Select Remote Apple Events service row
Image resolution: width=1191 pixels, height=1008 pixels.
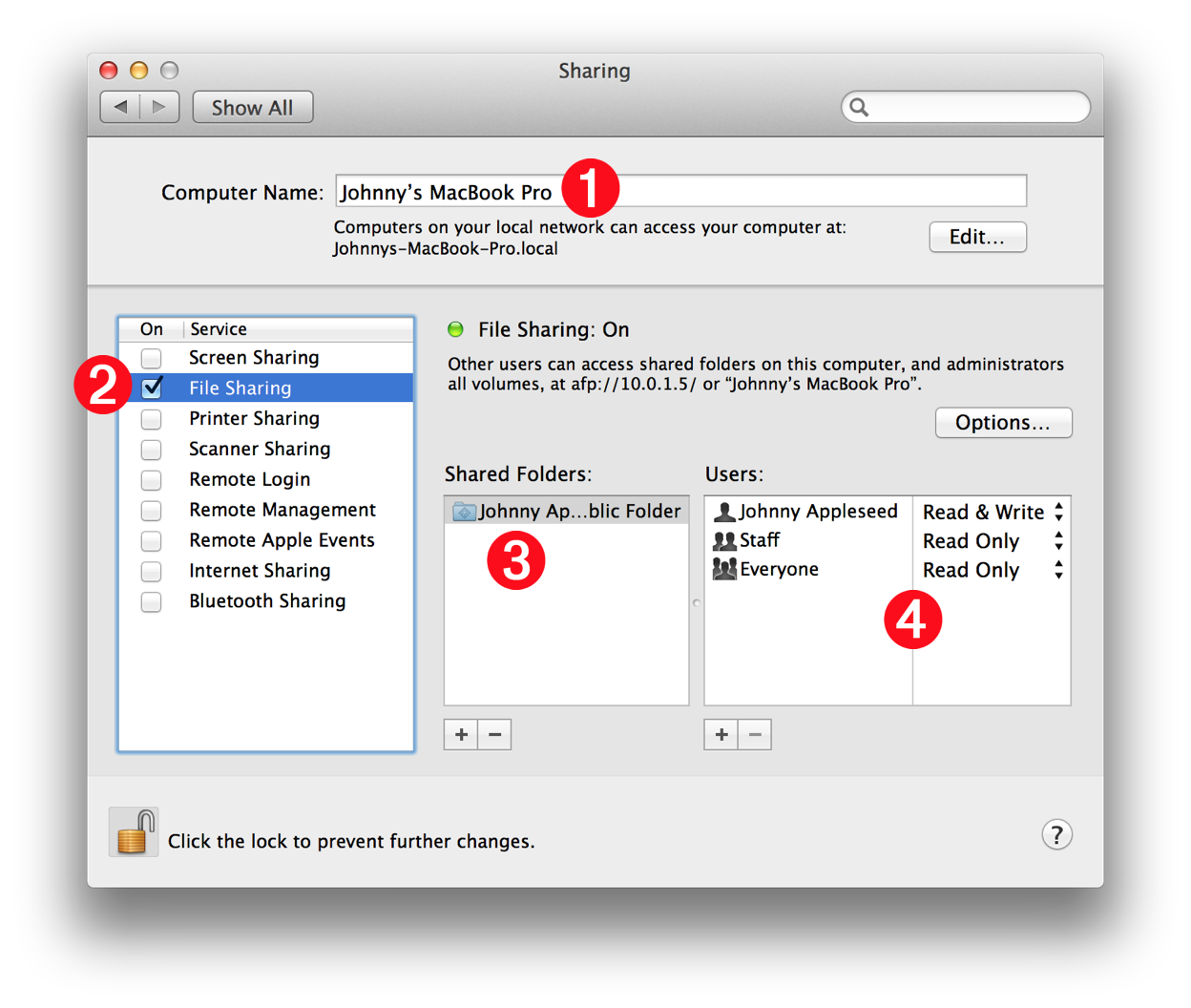(266, 541)
